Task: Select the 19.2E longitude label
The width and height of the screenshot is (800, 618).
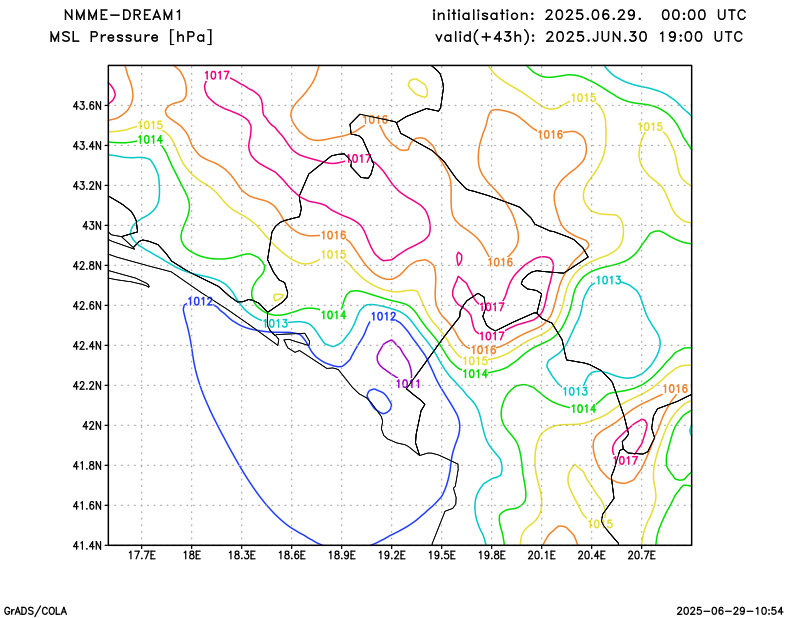Action: (x=392, y=555)
